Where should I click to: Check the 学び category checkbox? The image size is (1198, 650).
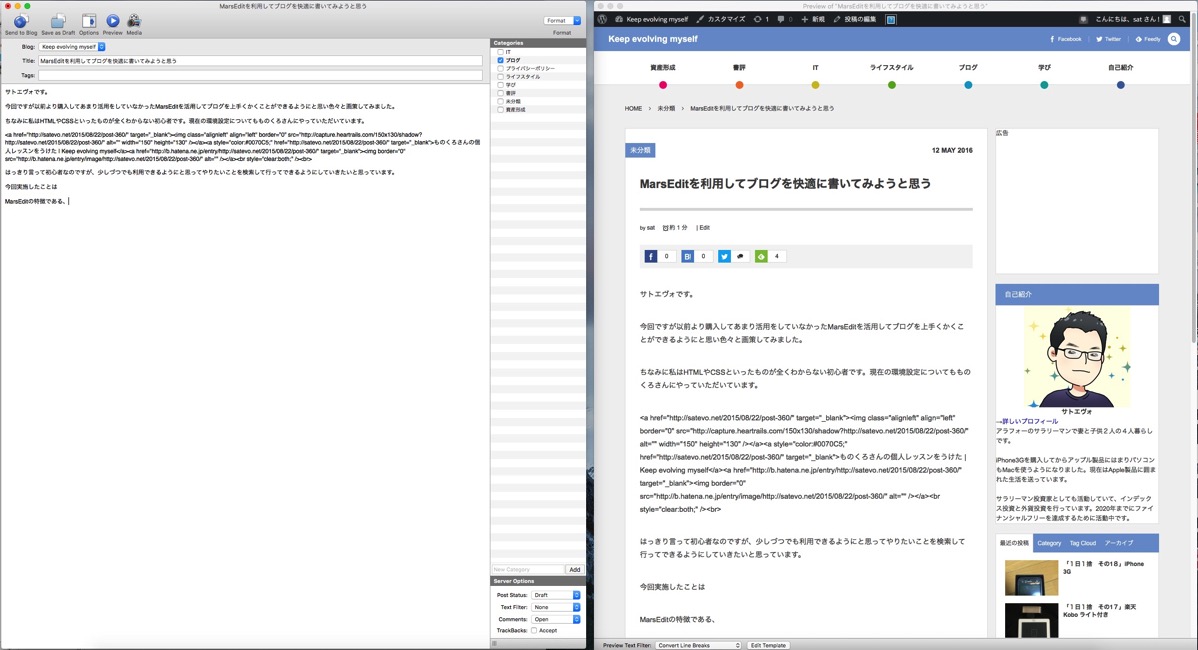[500, 85]
